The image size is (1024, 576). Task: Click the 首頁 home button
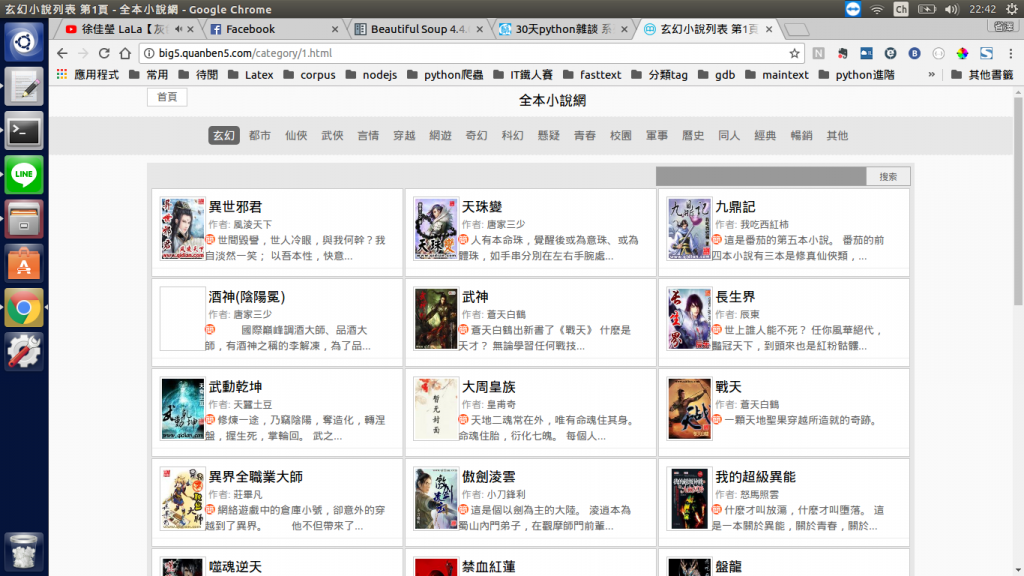167,97
